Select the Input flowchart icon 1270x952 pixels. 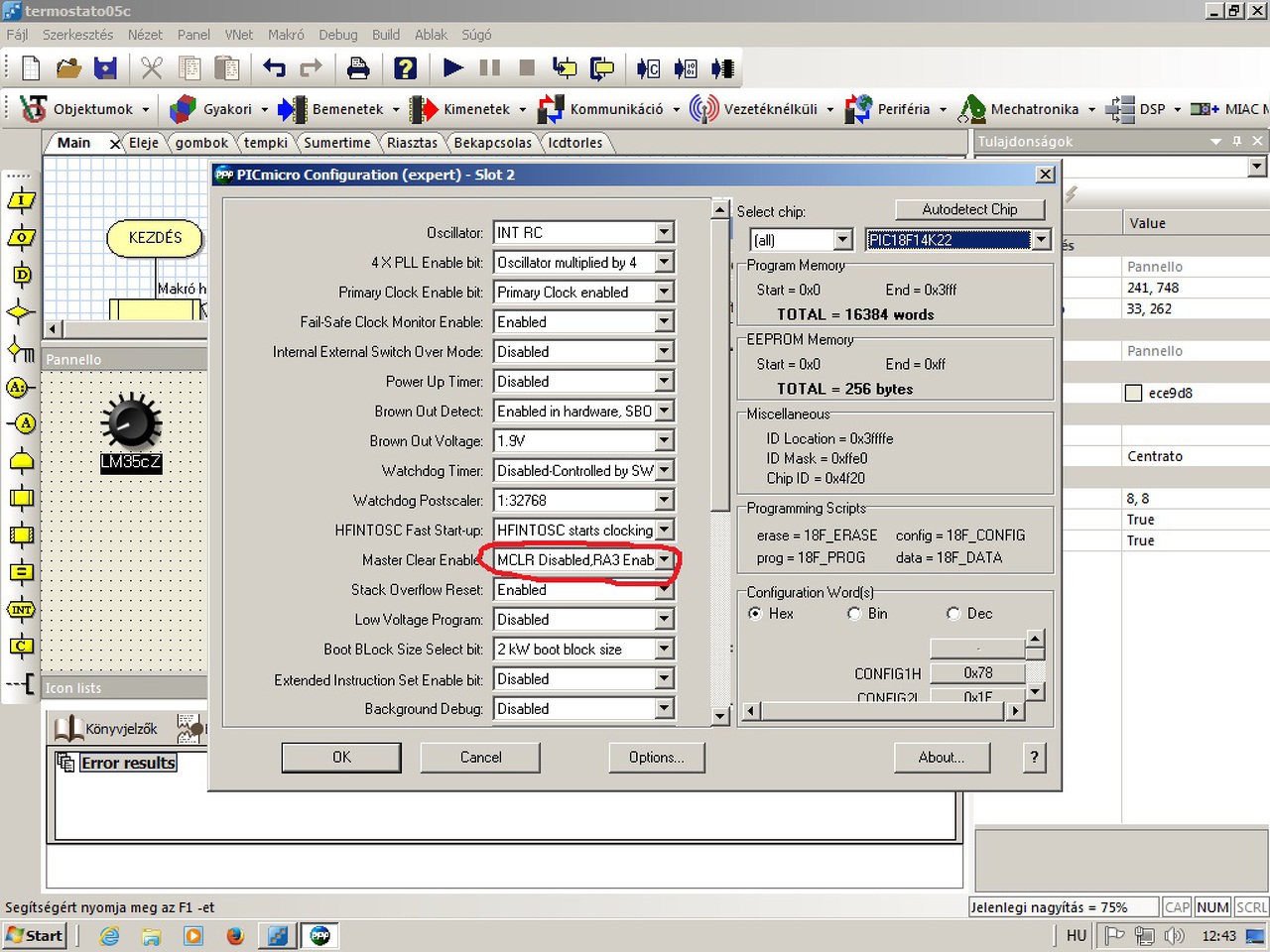[x=21, y=200]
